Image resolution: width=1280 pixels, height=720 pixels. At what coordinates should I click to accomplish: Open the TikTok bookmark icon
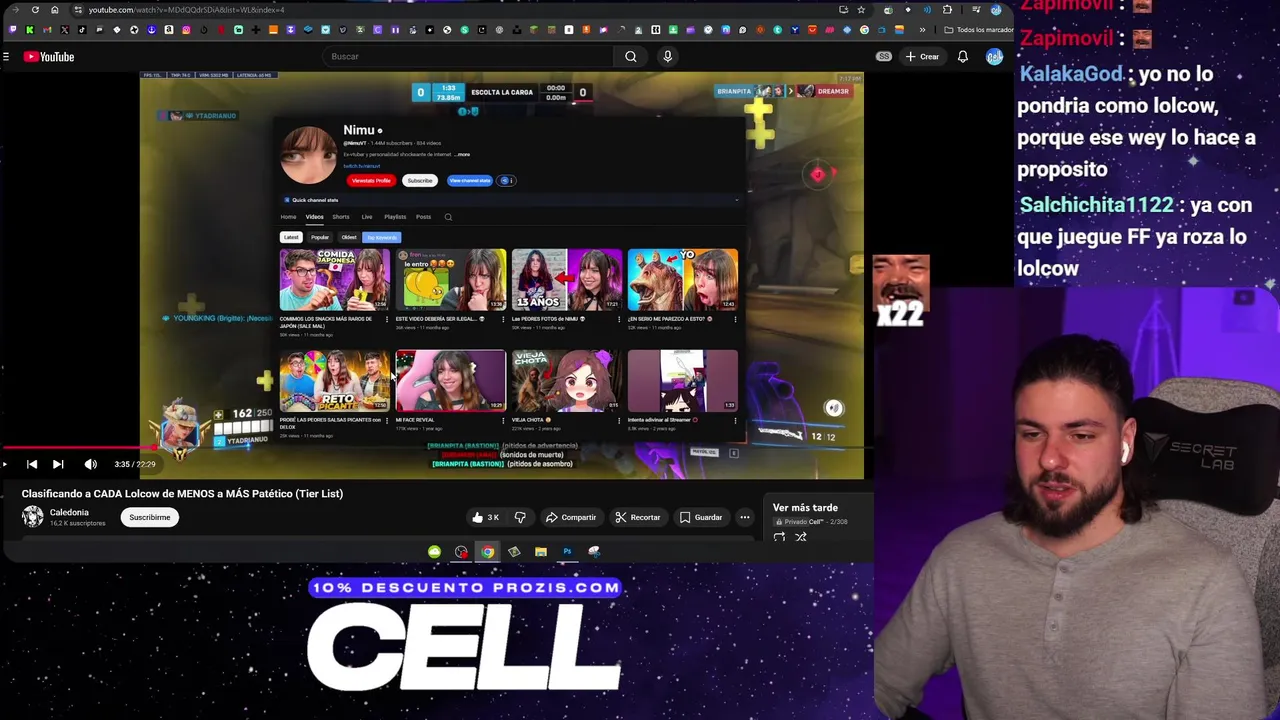coord(82,30)
